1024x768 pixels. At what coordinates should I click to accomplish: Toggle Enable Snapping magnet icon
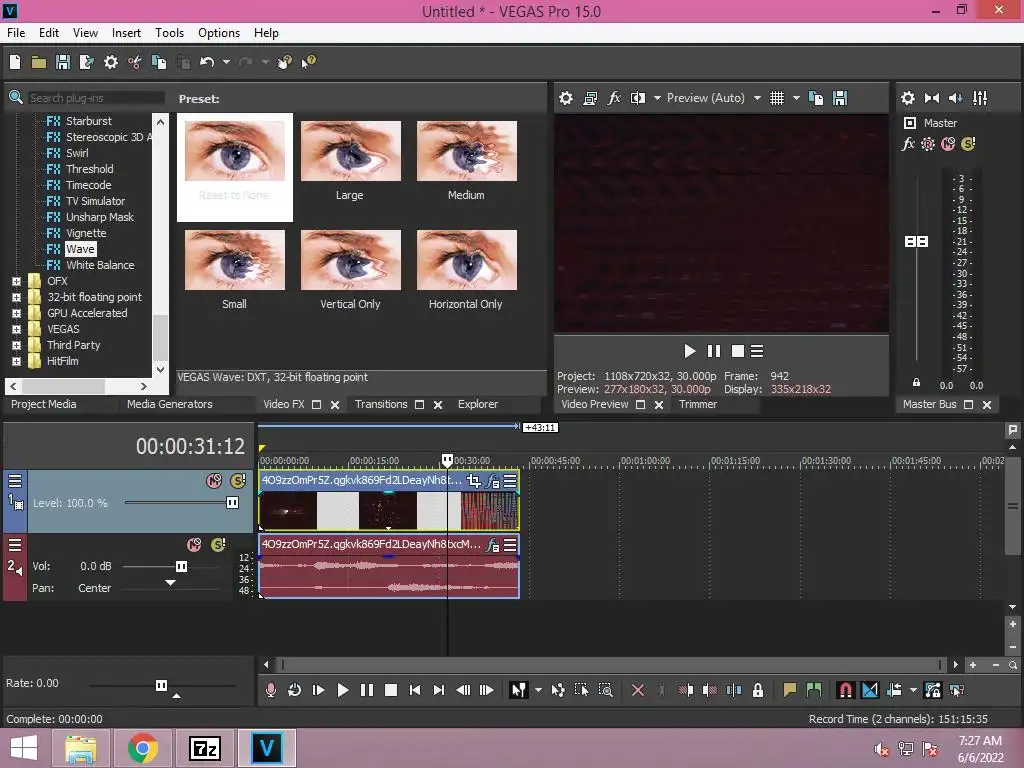(845, 690)
